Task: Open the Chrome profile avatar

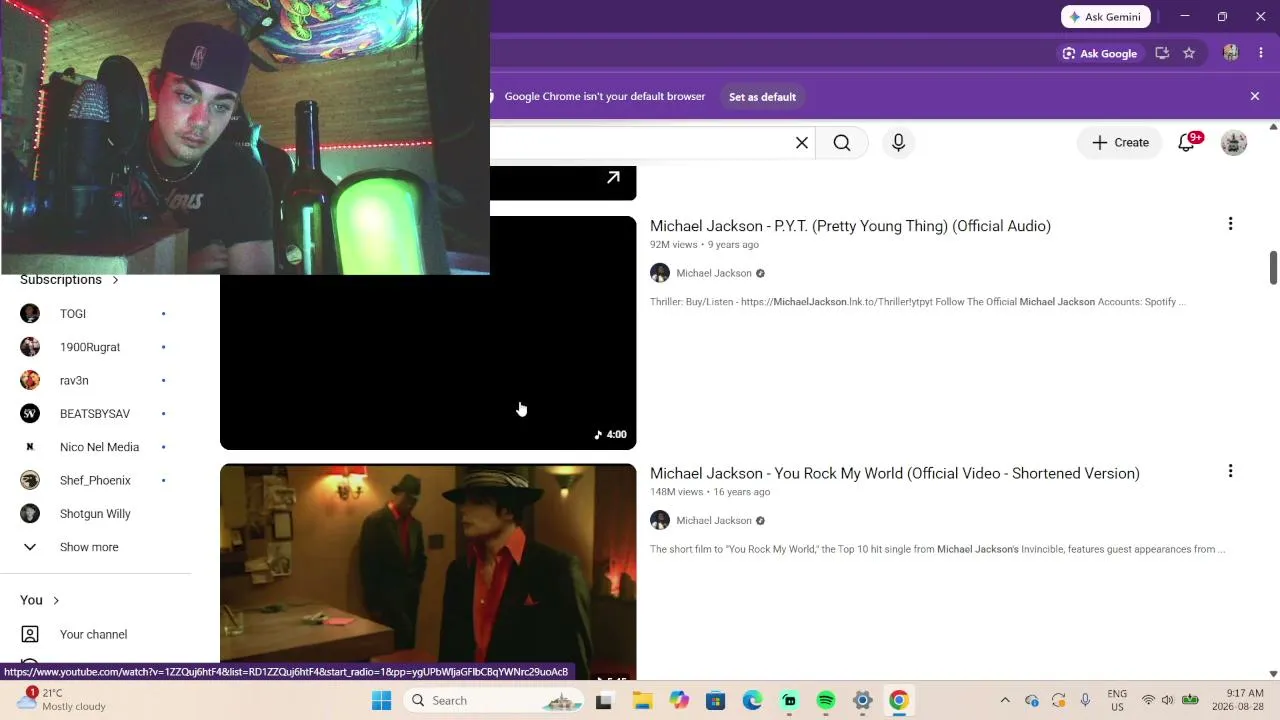Action: (1231, 53)
